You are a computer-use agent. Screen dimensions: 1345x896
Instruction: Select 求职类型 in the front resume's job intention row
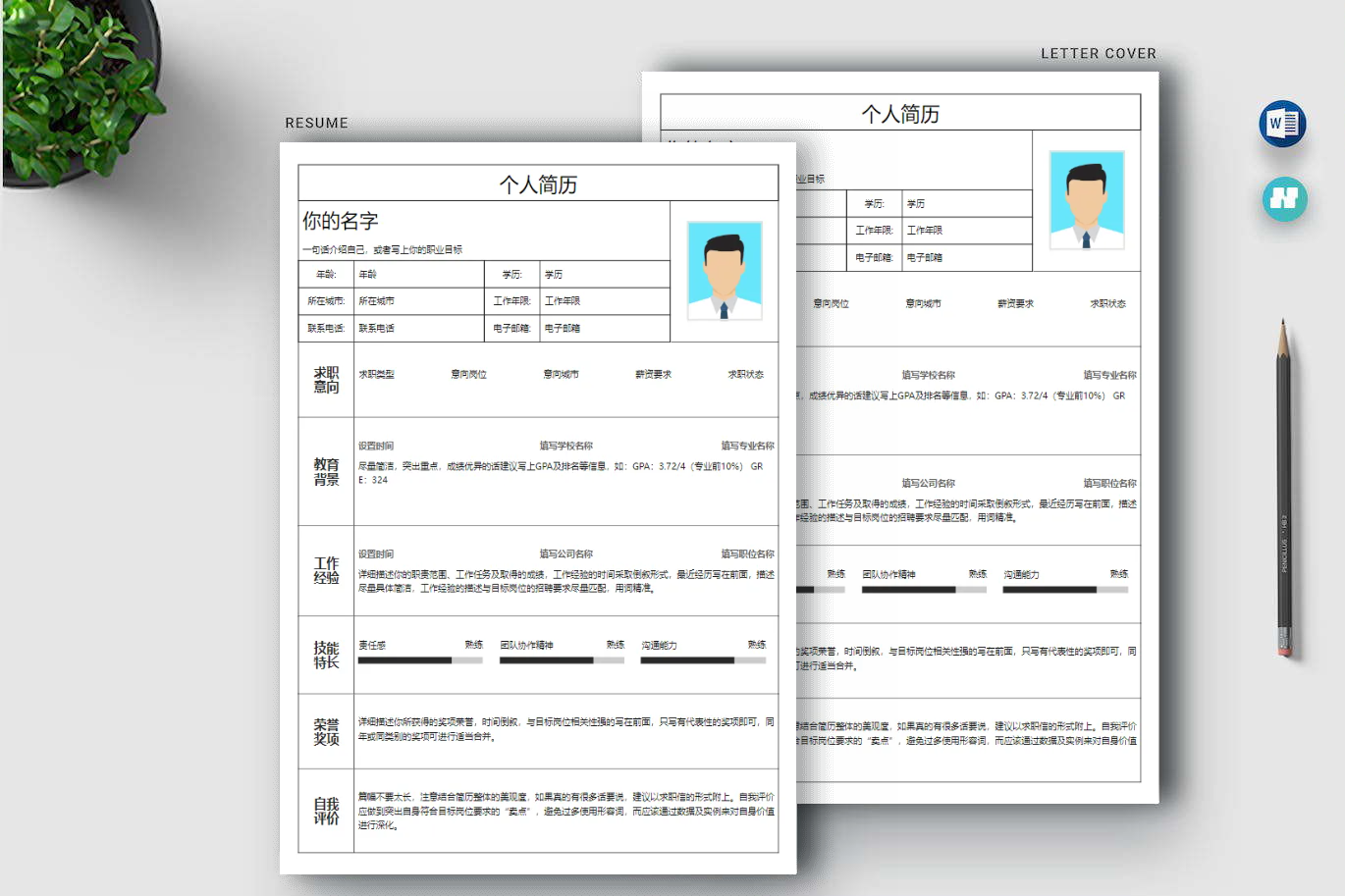coord(376,374)
